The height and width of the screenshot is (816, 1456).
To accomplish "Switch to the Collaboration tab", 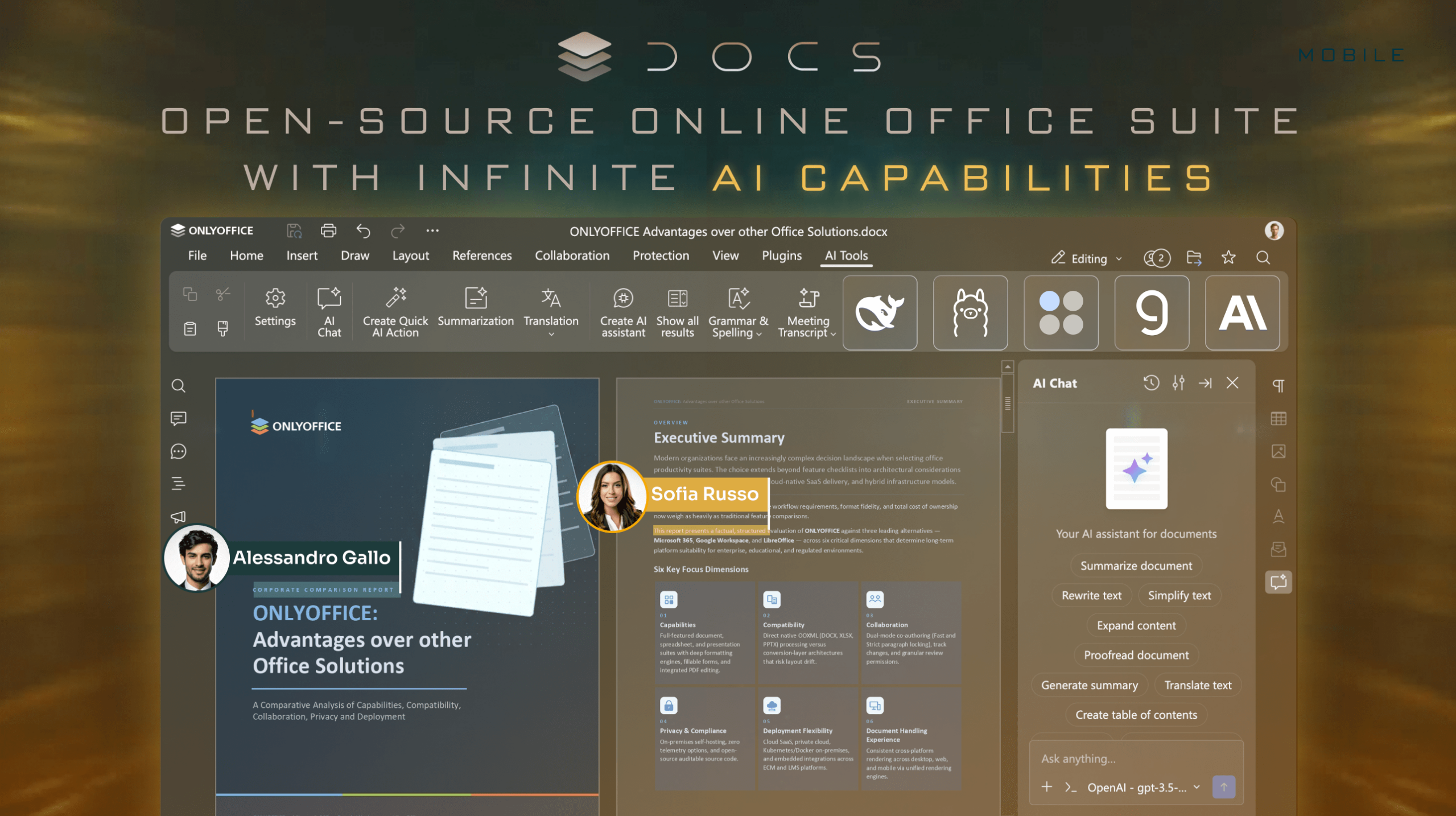I will click(x=572, y=255).
